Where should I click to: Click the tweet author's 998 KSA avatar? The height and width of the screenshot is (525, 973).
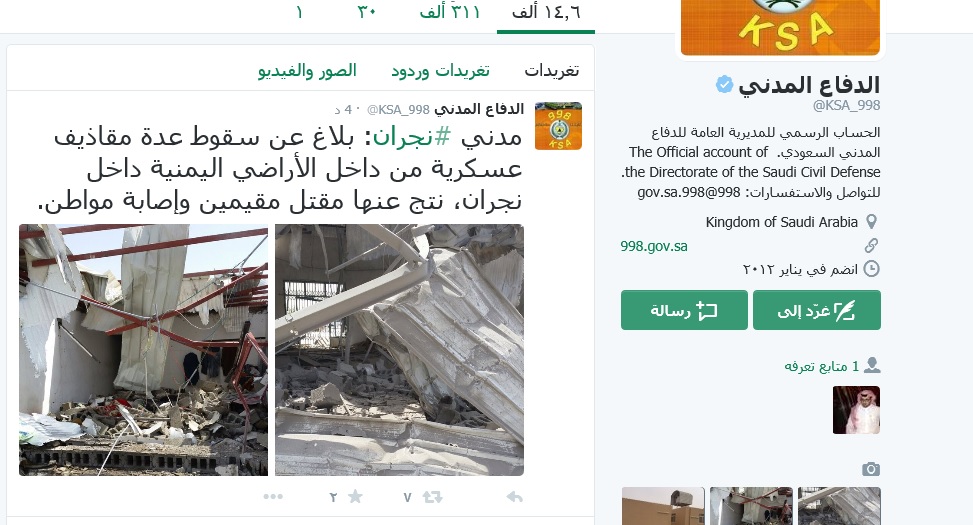tap(558, 126)
